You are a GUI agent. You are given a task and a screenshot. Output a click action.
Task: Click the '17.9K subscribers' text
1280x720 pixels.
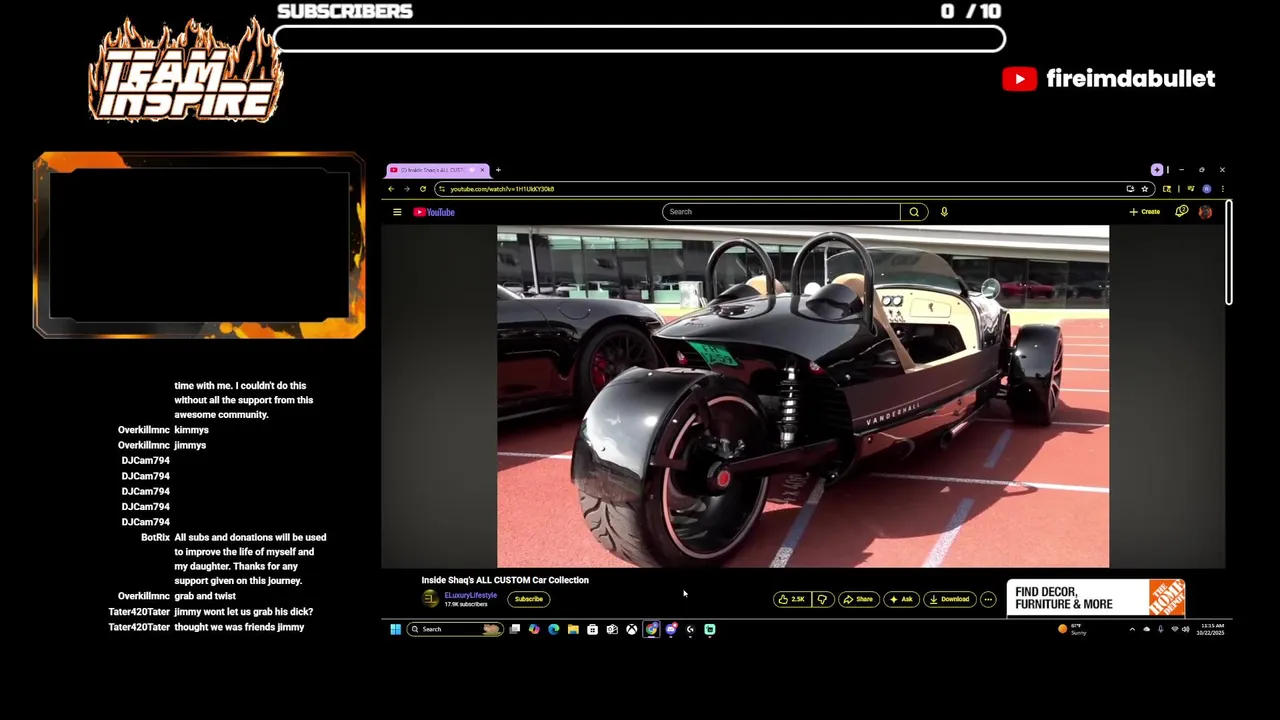(466, 605)
